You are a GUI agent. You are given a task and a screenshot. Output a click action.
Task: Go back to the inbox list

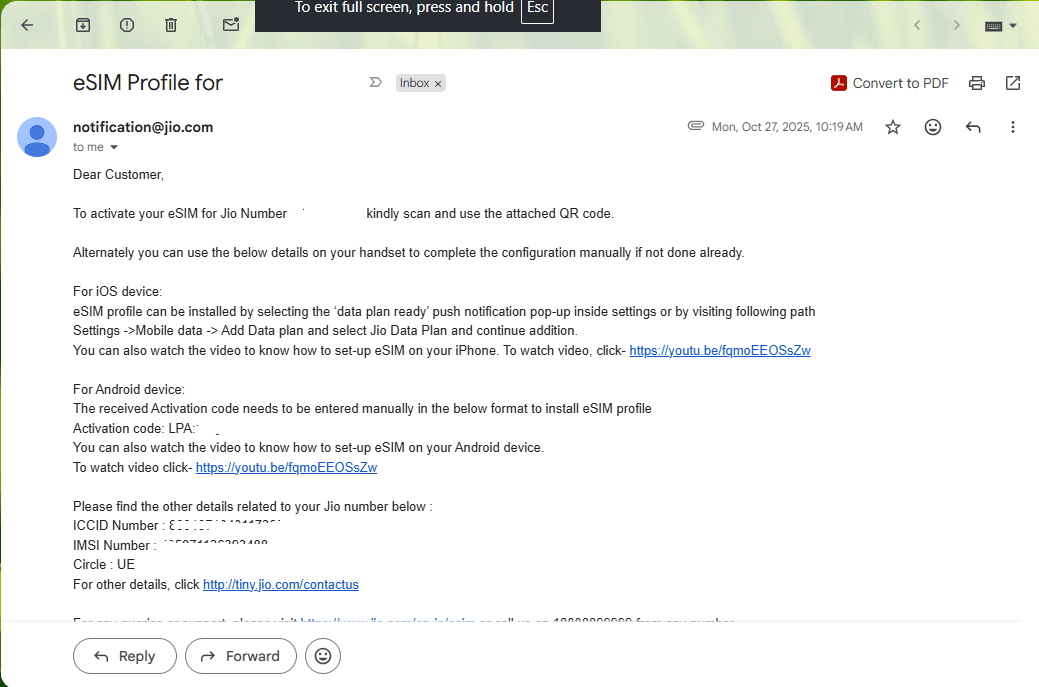click(x=27, y=25)
